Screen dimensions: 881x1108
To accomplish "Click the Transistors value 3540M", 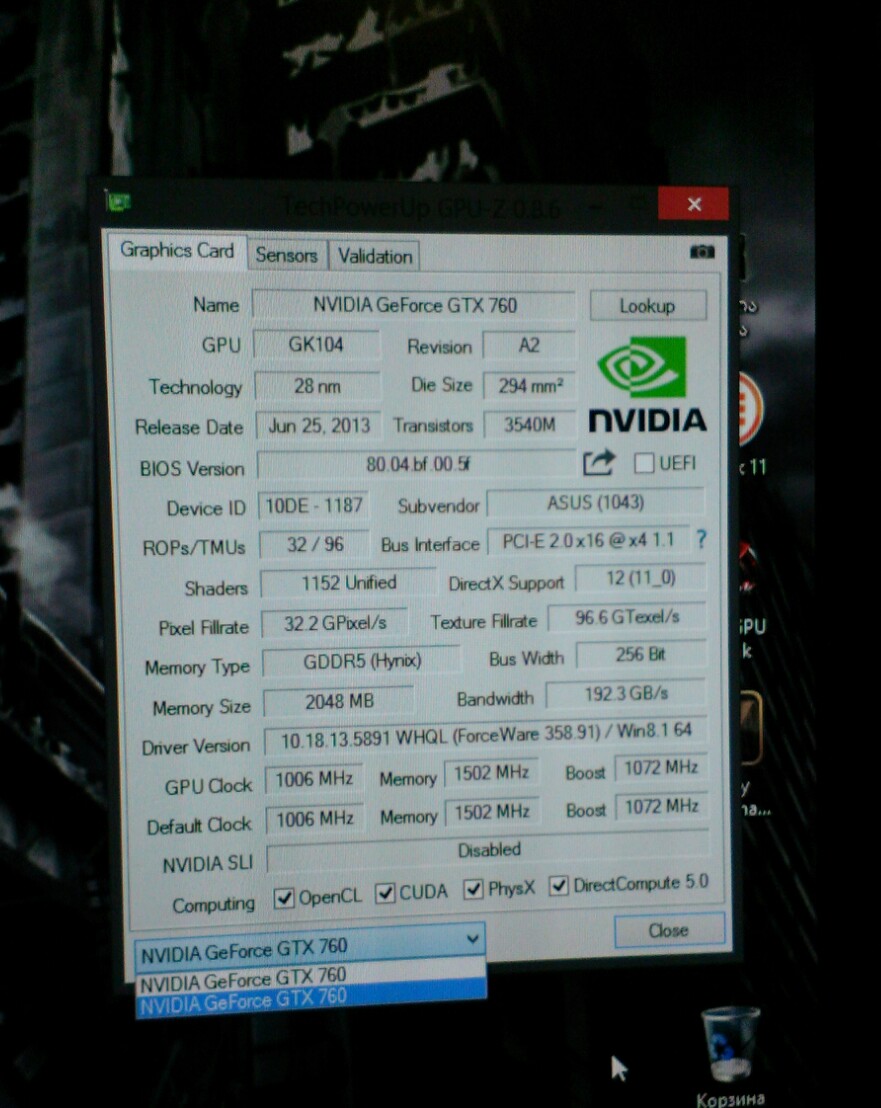I will [x=529, y=425].
